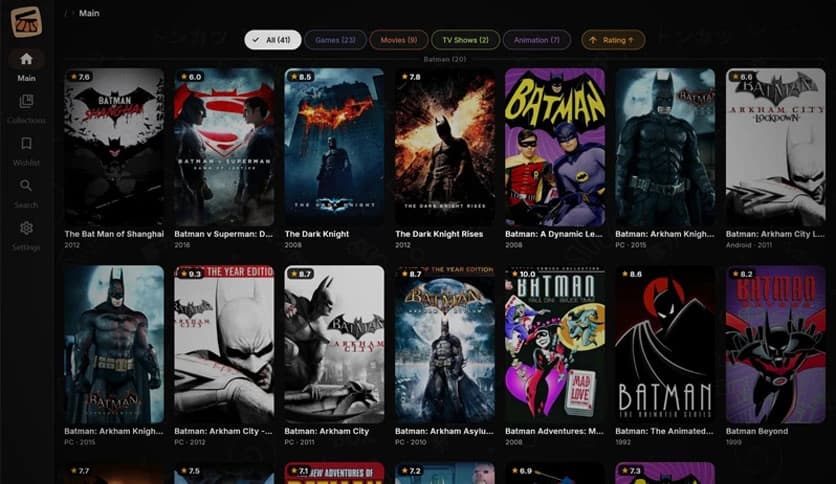The width and height of the screenshot is (836, 484).
Task: Open the Wishlist bookmark icon
Action: (26, 143)
